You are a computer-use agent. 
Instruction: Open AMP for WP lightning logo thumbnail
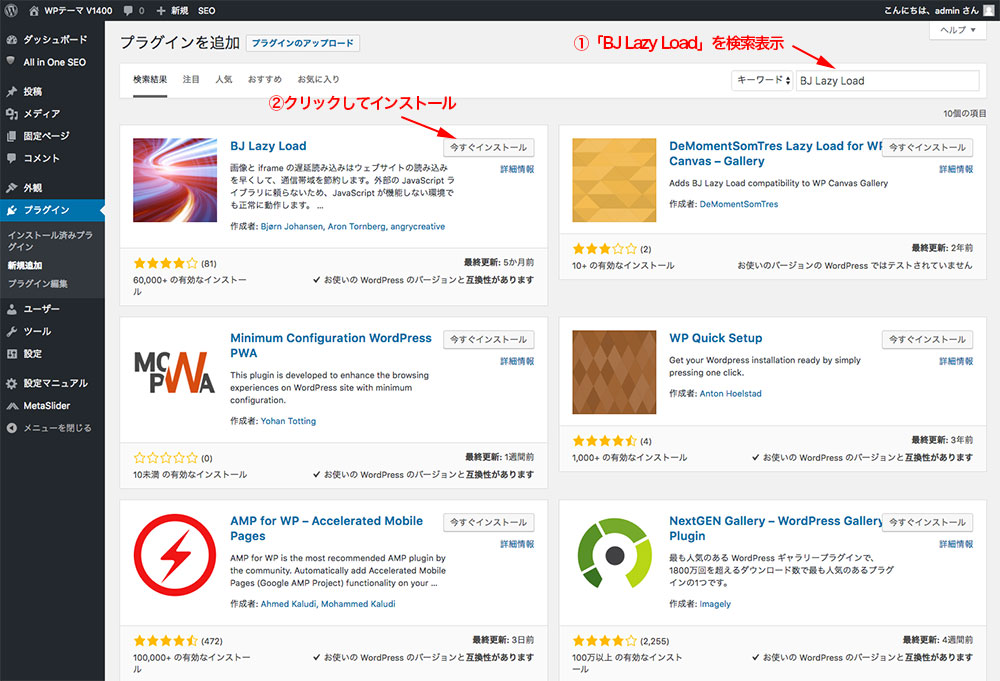175,555
